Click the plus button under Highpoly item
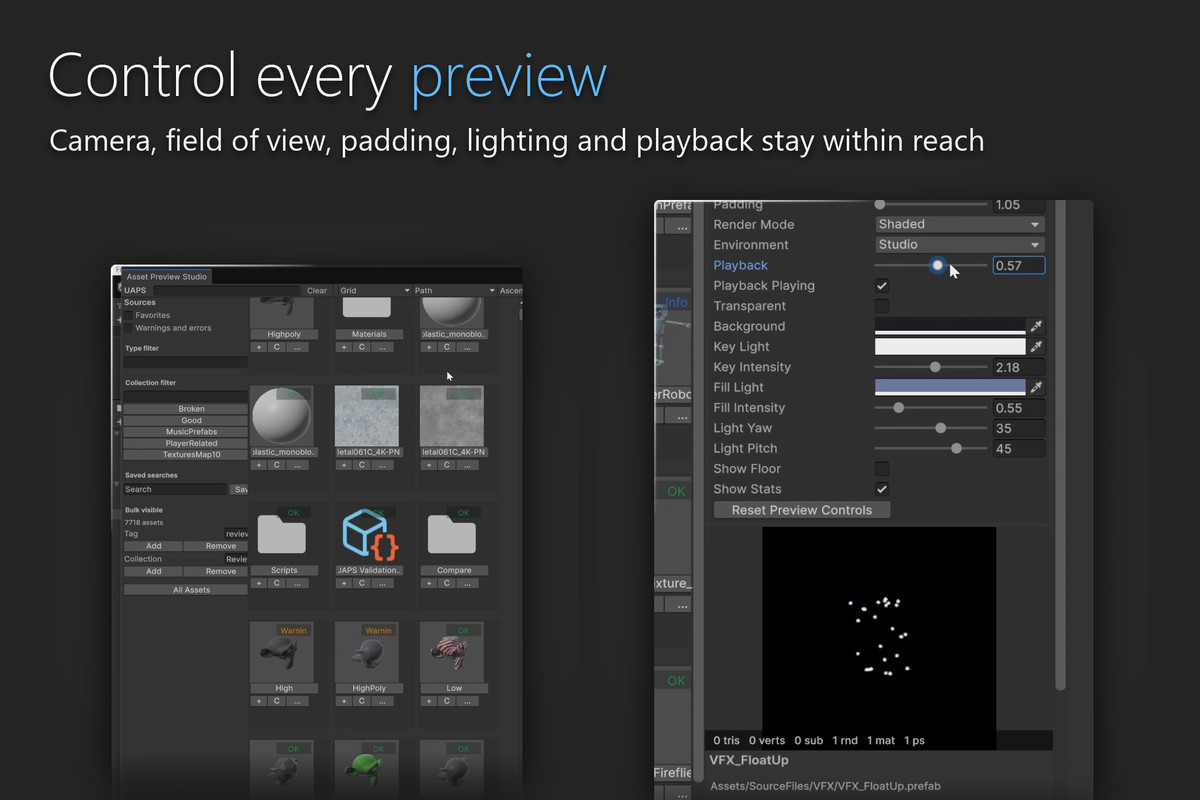 click(x=260, y=347)
